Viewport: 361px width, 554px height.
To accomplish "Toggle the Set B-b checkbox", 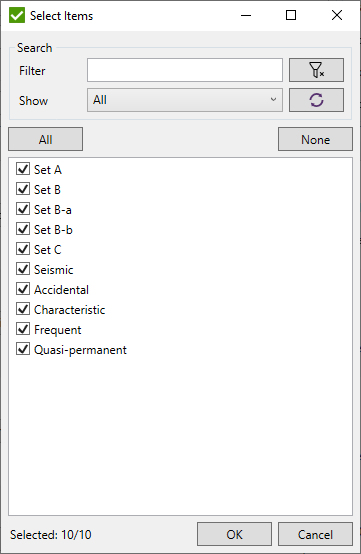I will [x=23, y=229].
